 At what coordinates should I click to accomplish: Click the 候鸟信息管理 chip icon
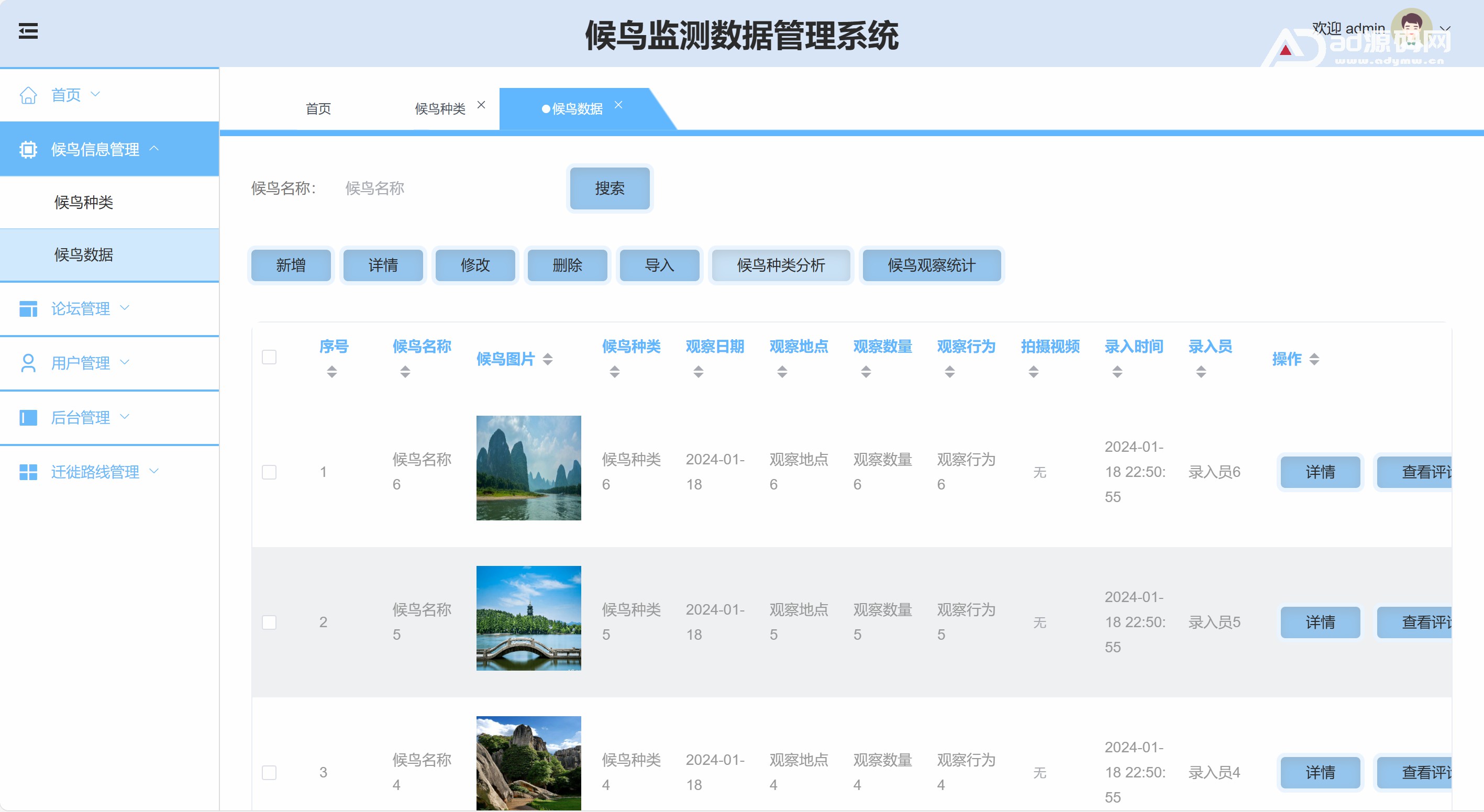[x=28, y=150]
